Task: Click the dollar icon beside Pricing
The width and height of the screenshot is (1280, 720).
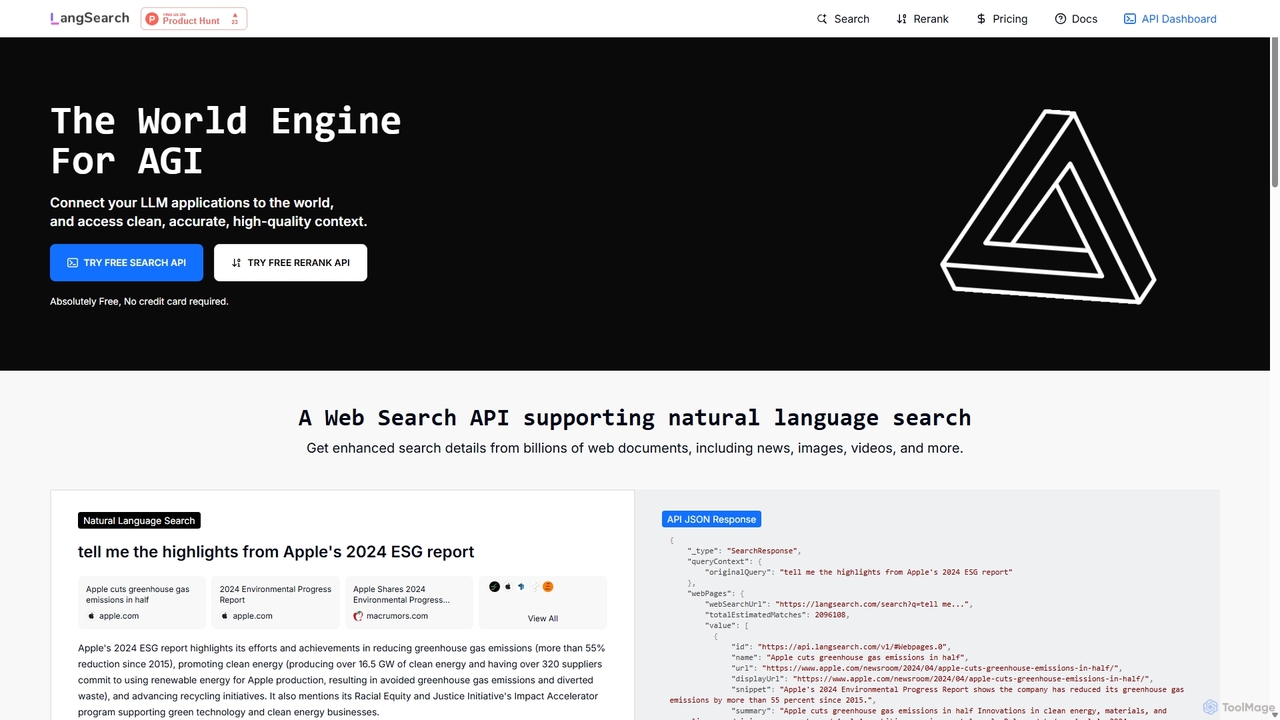Action: click(981, 19)
